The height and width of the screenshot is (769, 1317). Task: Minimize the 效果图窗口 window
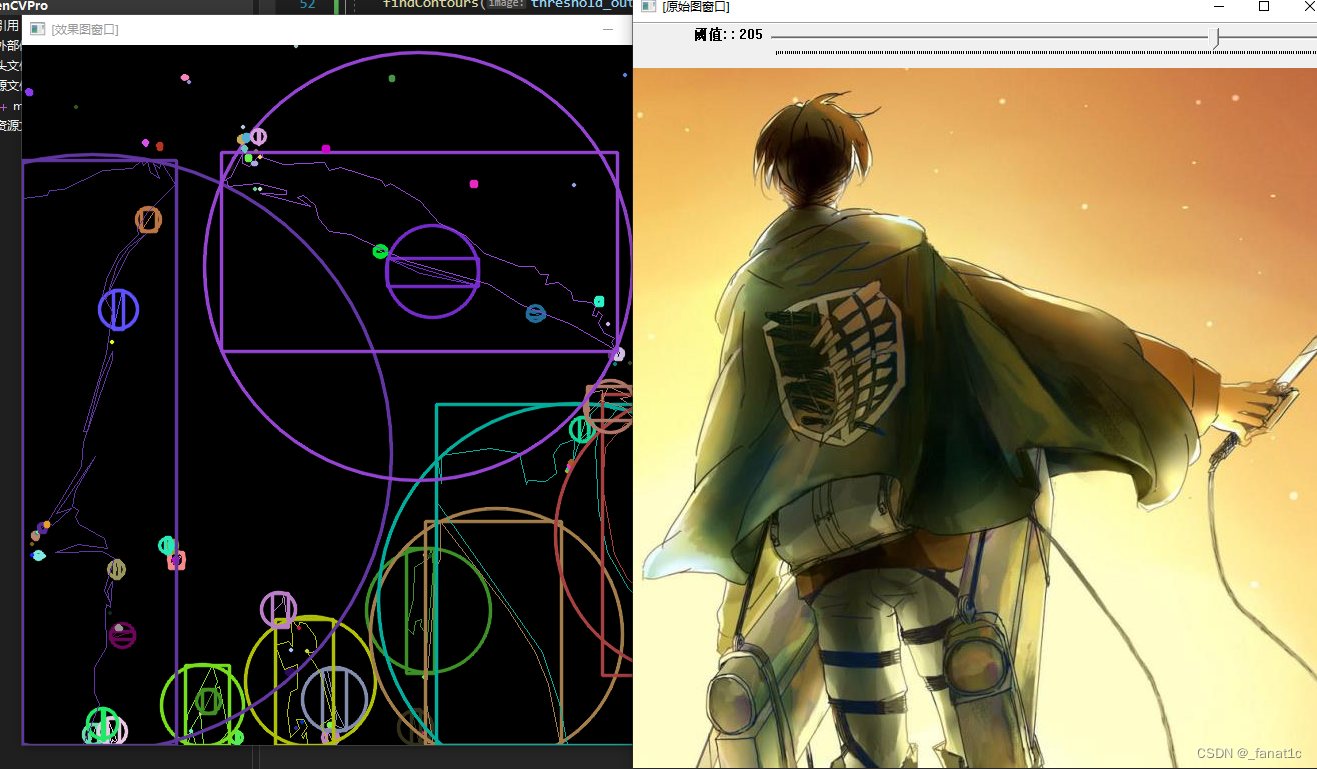click(608, 30)
